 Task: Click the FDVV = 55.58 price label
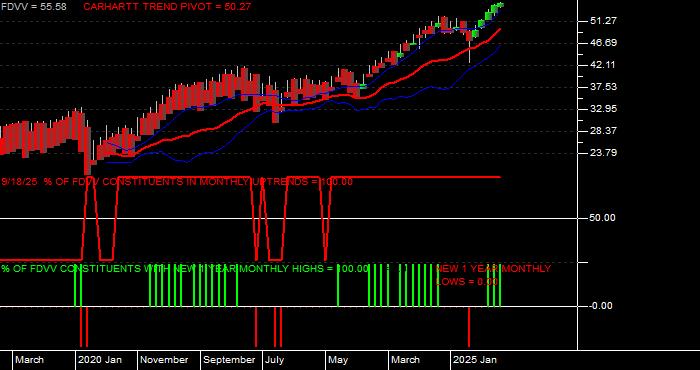click(x=33, y=7)
